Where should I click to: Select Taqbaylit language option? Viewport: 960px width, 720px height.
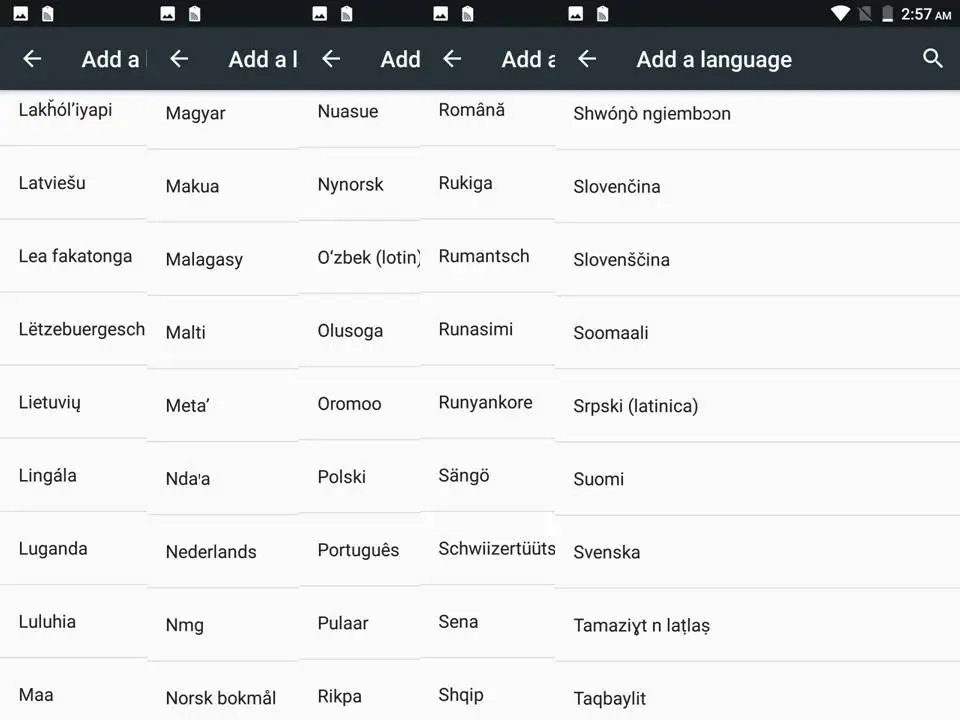coord(609,698)
